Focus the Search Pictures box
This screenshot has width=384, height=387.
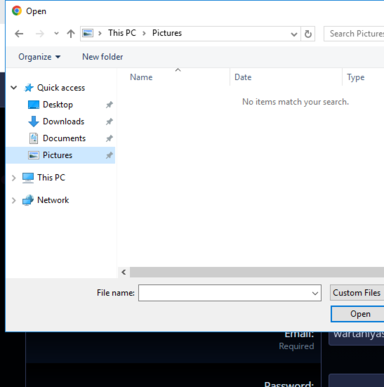point(354,34)
